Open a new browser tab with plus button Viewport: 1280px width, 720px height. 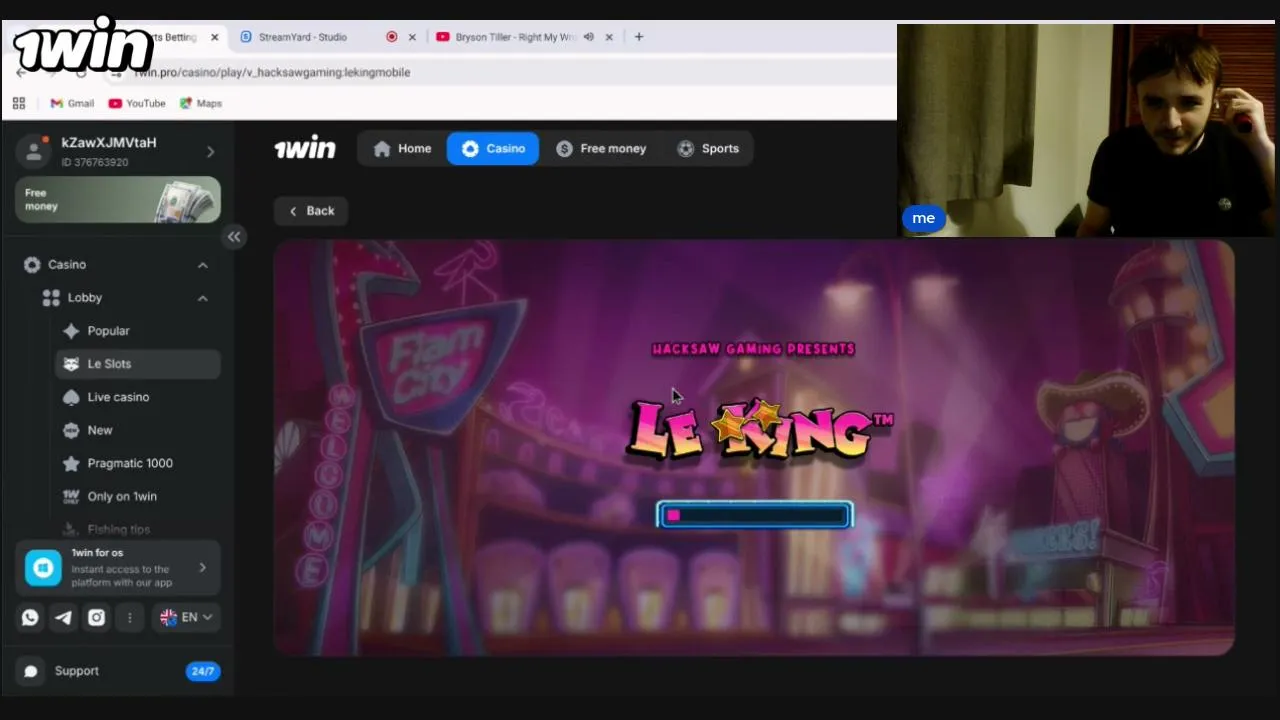click(639, 37)
